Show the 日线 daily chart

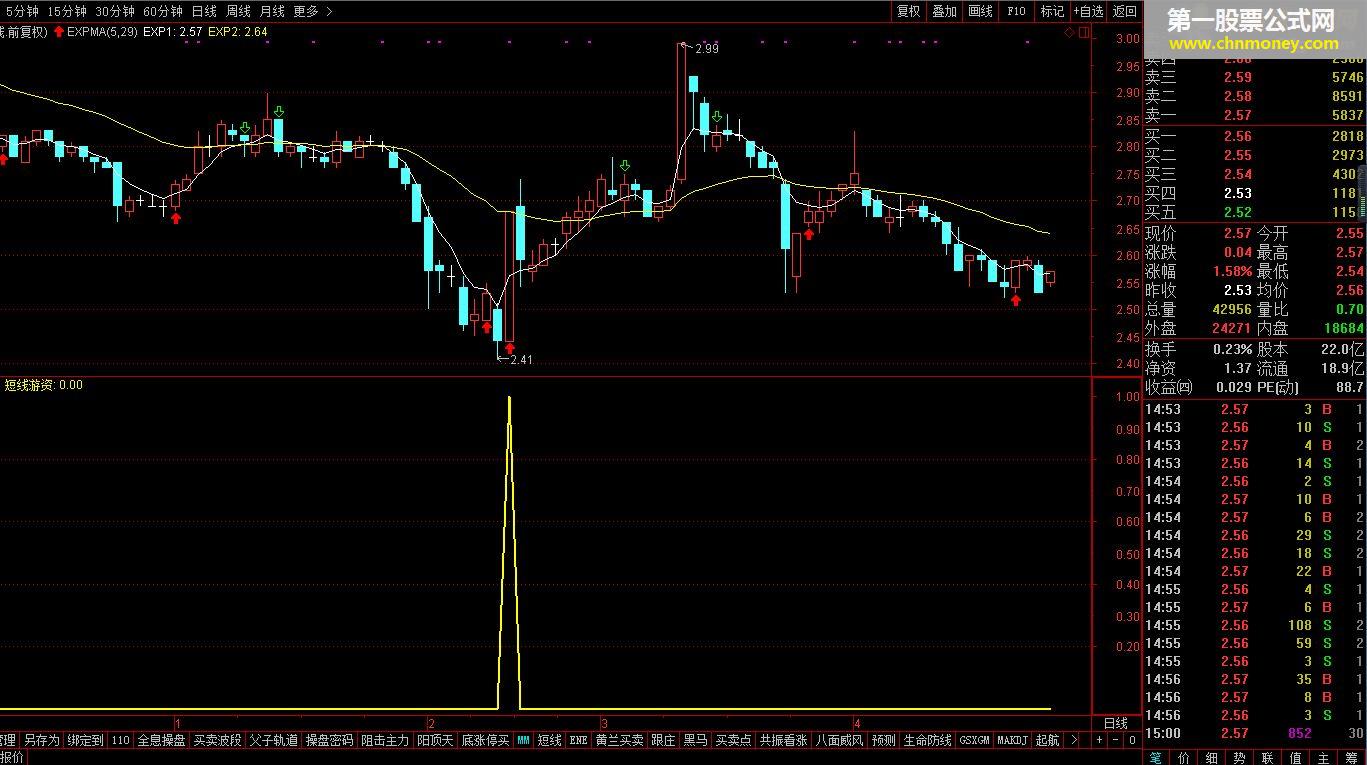[204, 11]
